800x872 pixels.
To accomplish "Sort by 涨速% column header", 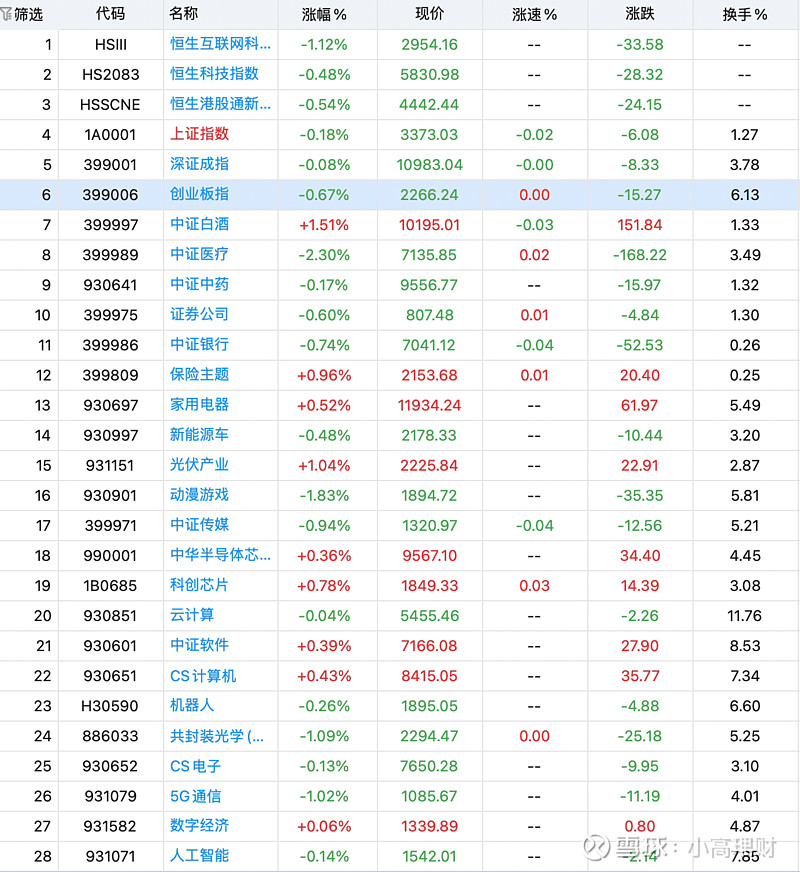I will pyautogui.click(x=534, y=14).
